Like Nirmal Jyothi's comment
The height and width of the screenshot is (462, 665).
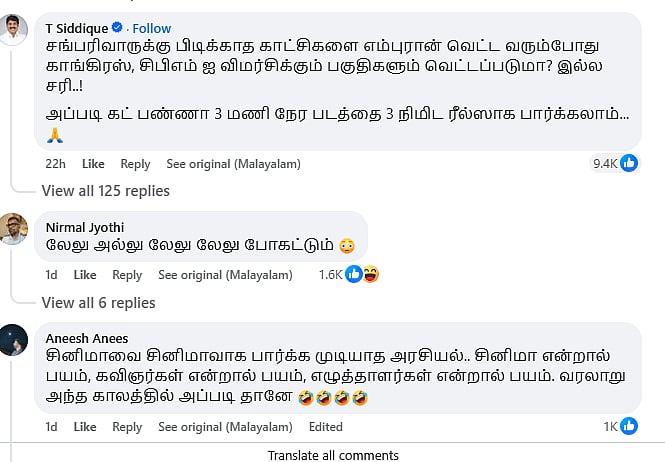tap(85, 275)
